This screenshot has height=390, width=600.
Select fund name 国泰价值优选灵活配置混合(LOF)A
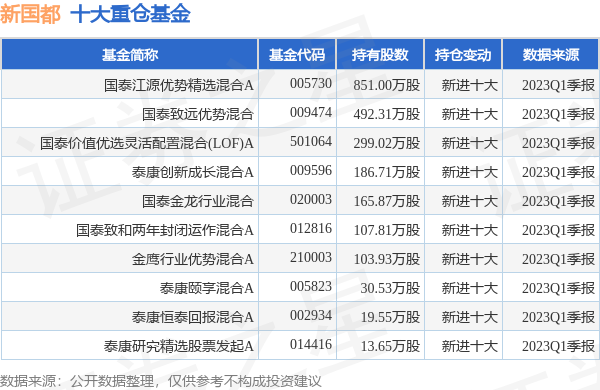[147, 143]
